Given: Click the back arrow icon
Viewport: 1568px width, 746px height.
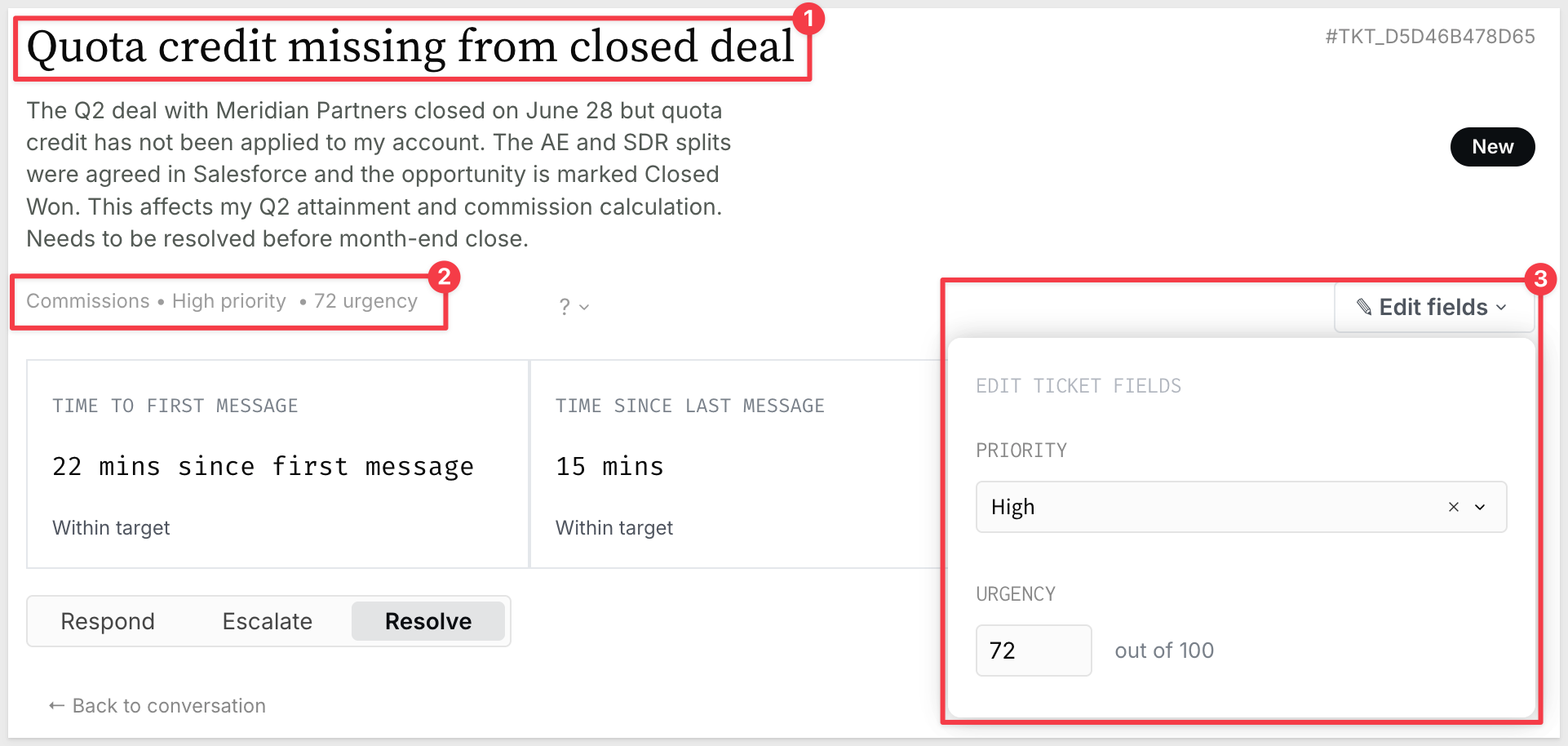Looking at the screenshot, I should pos(56,705).
